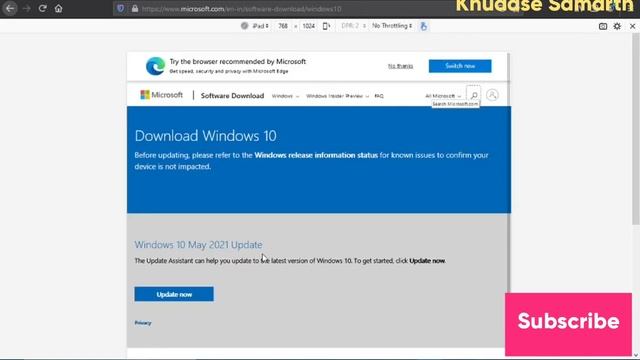640x360 pixels.
Task: Expand the Windows Insider Preview menu
Action: (337, 96)
